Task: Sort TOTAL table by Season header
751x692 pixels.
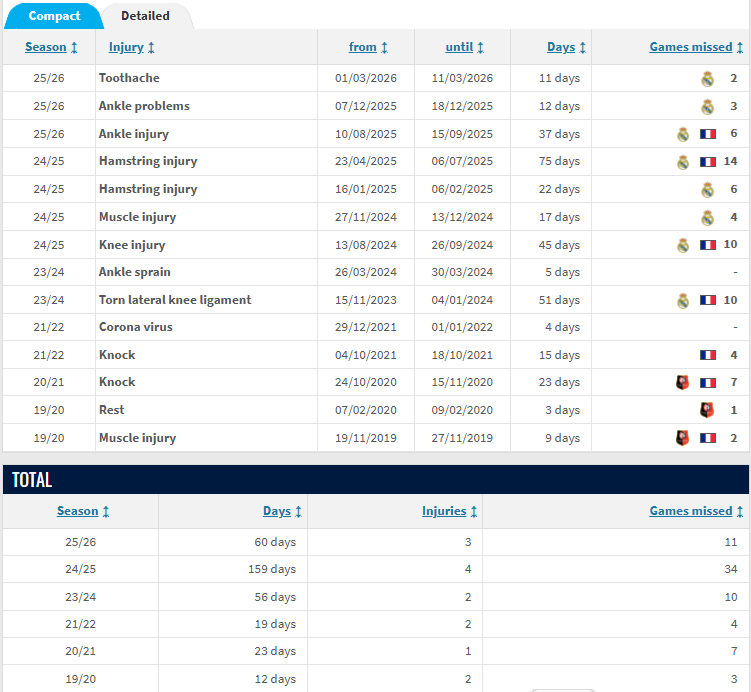Action: pos(78,511)
